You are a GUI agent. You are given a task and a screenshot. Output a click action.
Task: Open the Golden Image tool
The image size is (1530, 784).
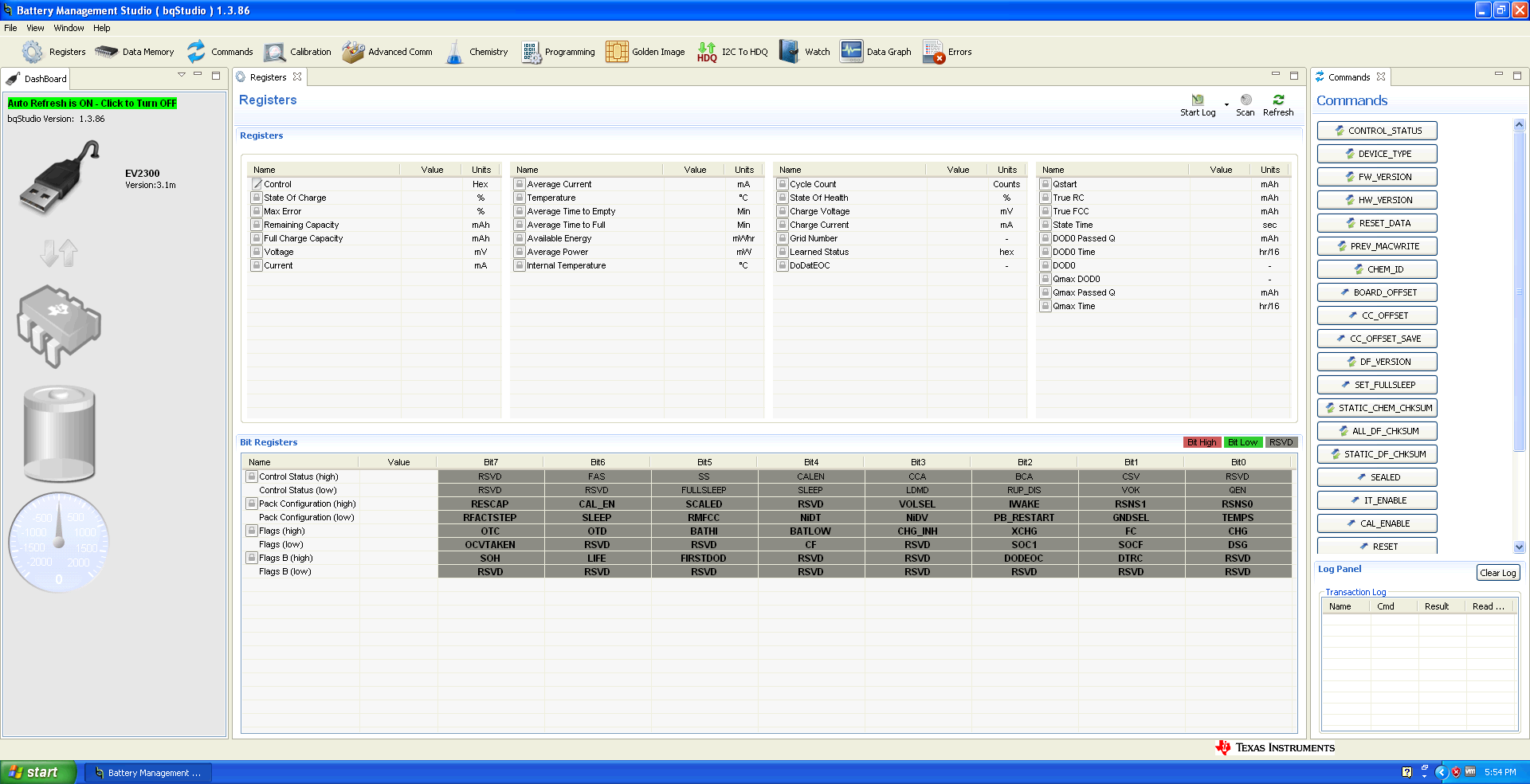[645, 52]
